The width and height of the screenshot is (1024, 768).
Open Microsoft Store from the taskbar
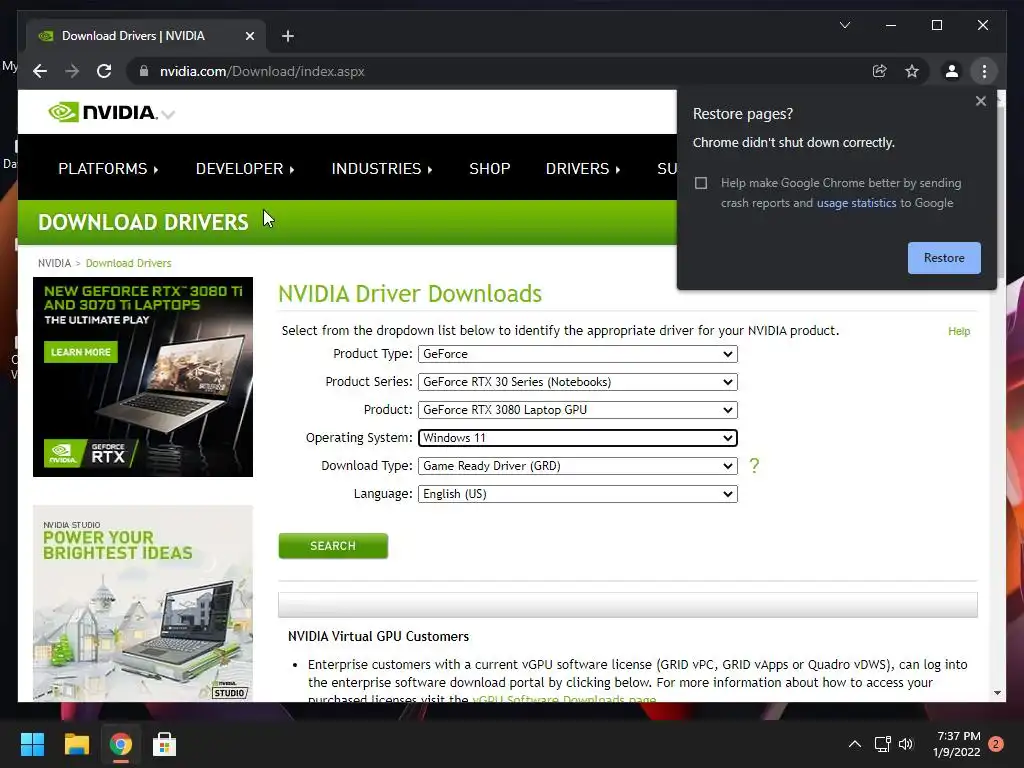[165, 744]
